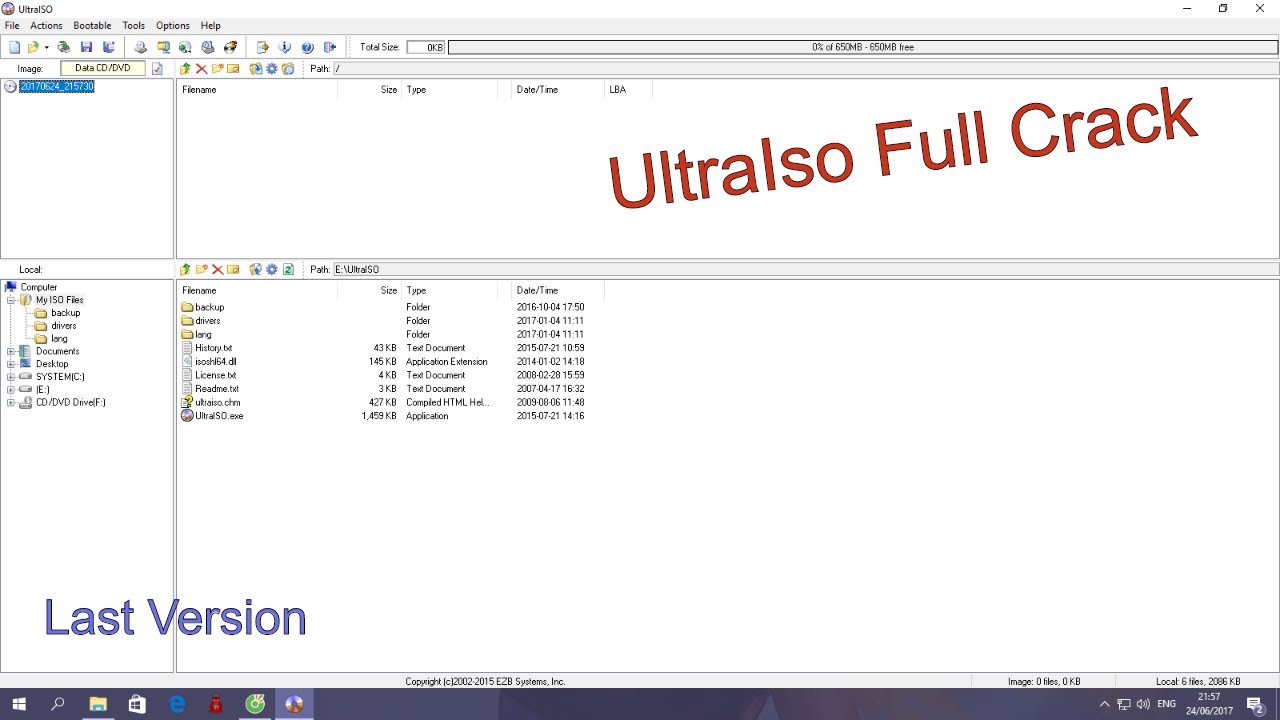Click the volume speaker tray icon

(x=1143, y=704)
